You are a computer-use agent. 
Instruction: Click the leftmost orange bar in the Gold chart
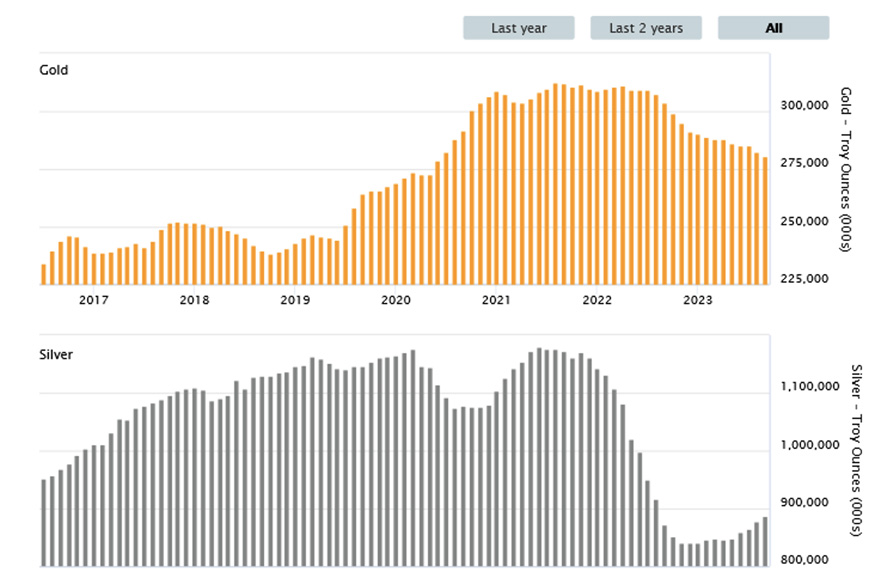pos(44,275)
